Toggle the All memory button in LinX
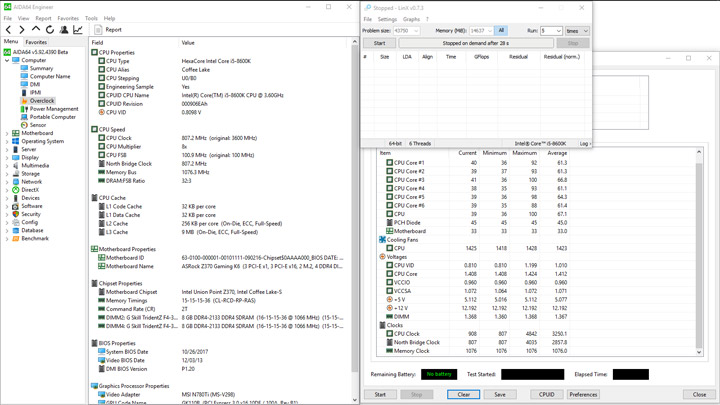The image size is (720, 405). click(501, 31)
